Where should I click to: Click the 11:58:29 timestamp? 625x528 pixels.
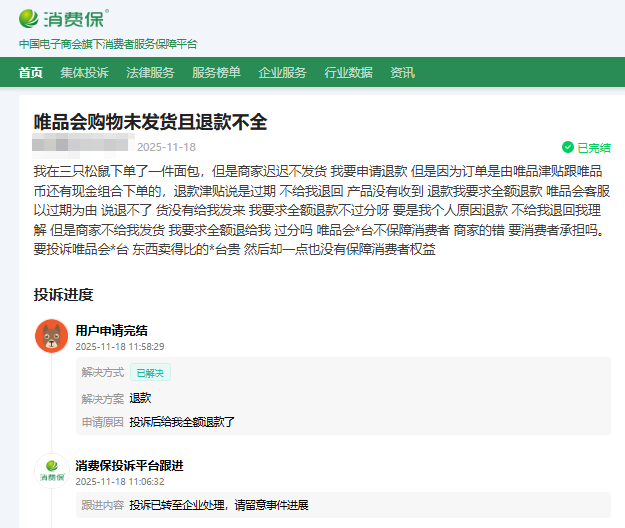tap(119, 346)
